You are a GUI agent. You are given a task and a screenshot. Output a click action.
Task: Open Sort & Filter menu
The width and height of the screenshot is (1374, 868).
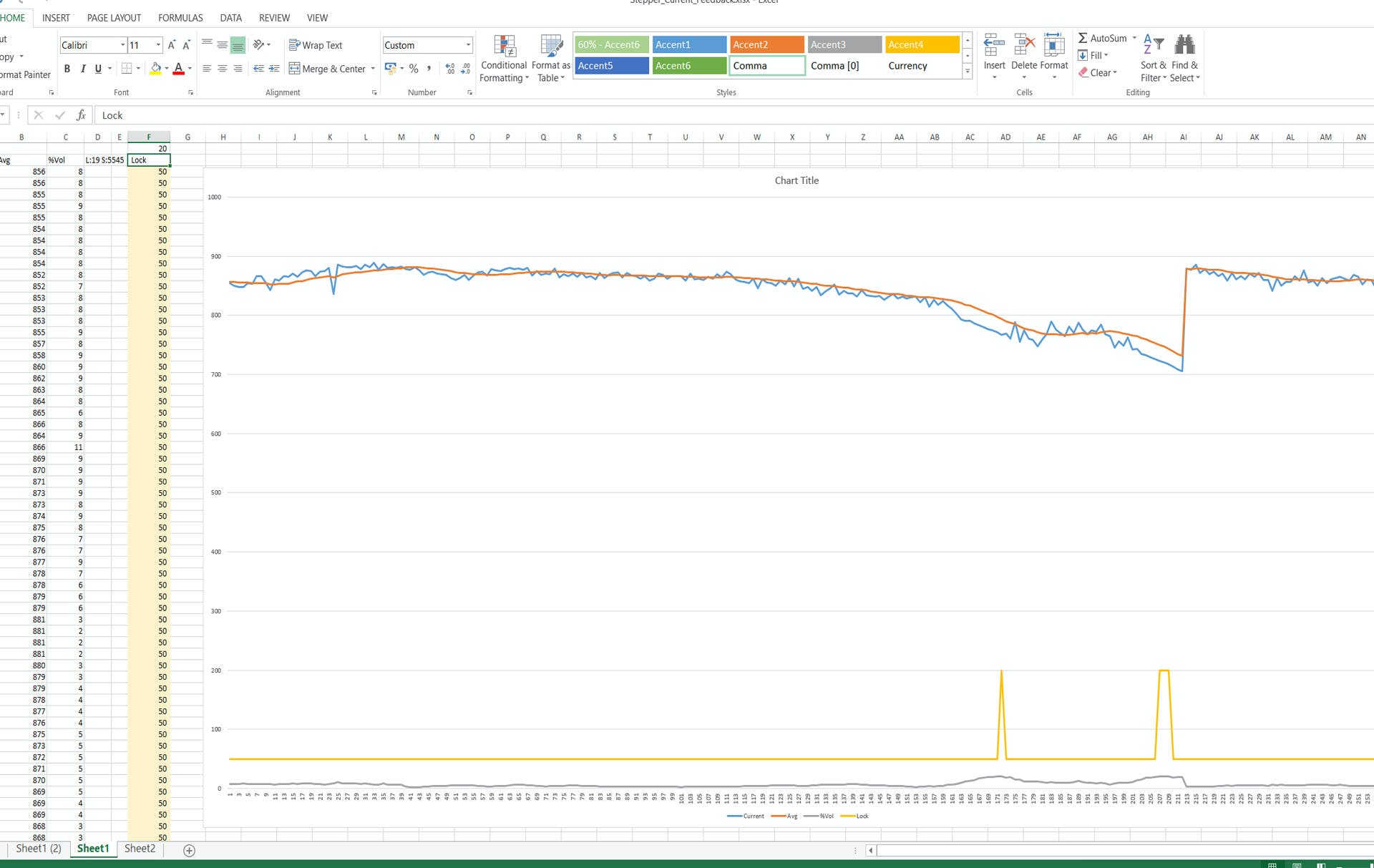coord(1153,59)
